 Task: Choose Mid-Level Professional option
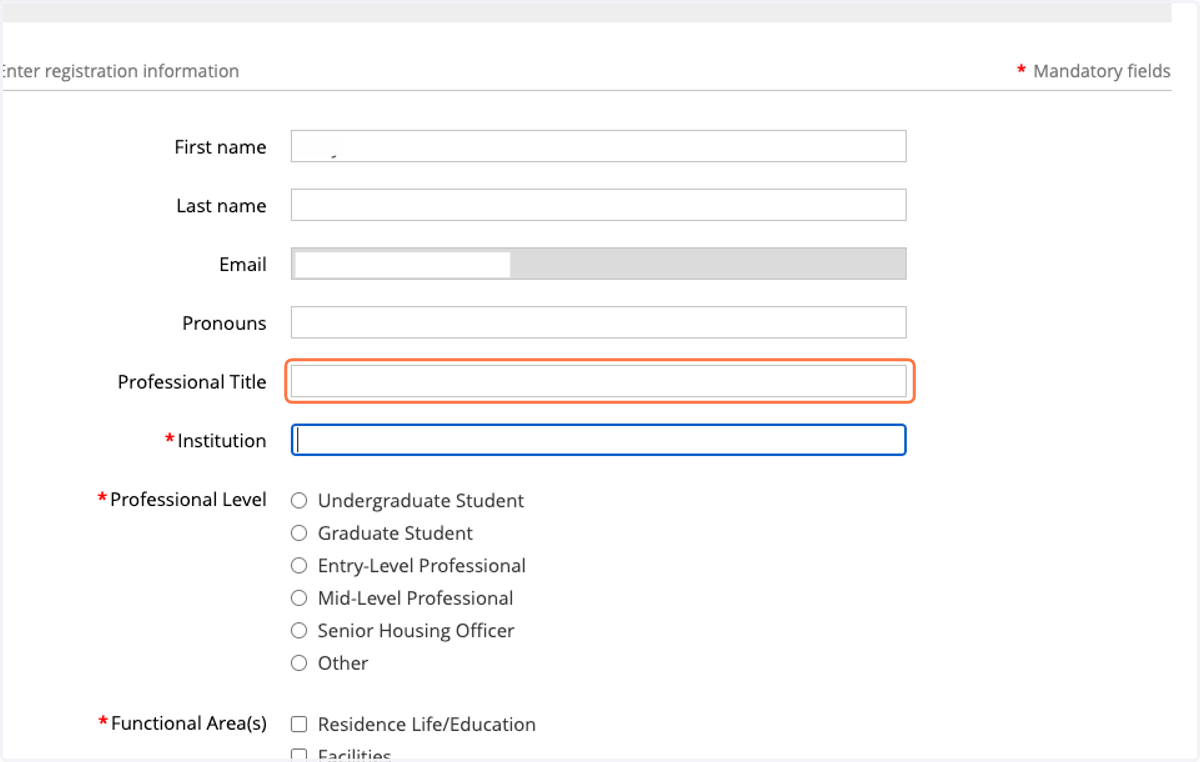click(x=298, y=598)
